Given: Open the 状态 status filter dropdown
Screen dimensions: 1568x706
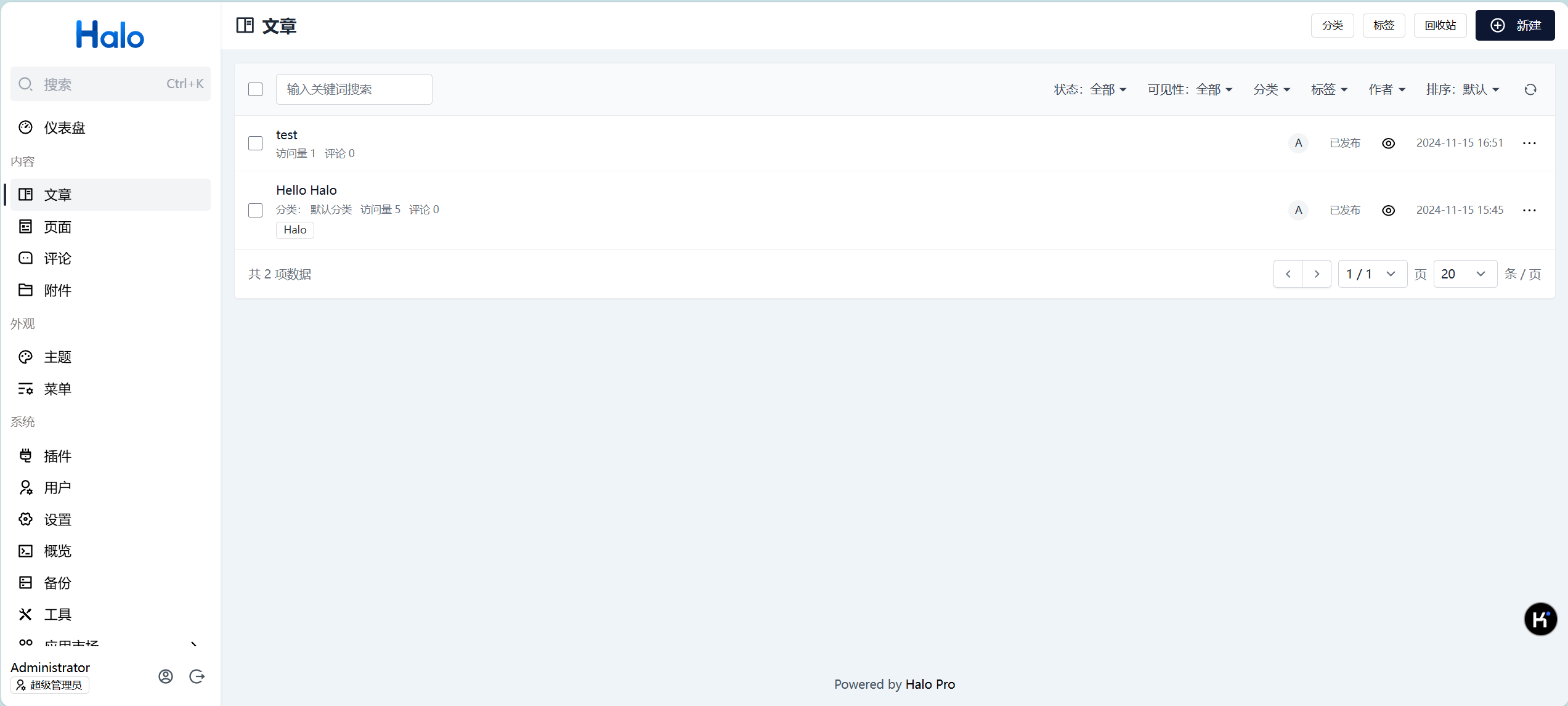Looking at the screenshot, I should pyautogui.click(x=1090, y=90).
